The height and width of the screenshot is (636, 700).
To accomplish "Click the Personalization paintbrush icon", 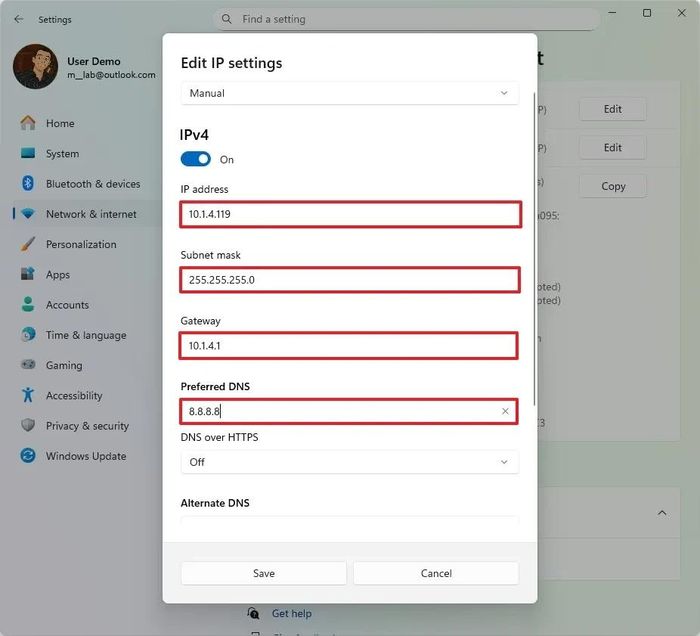I will 28,244.
